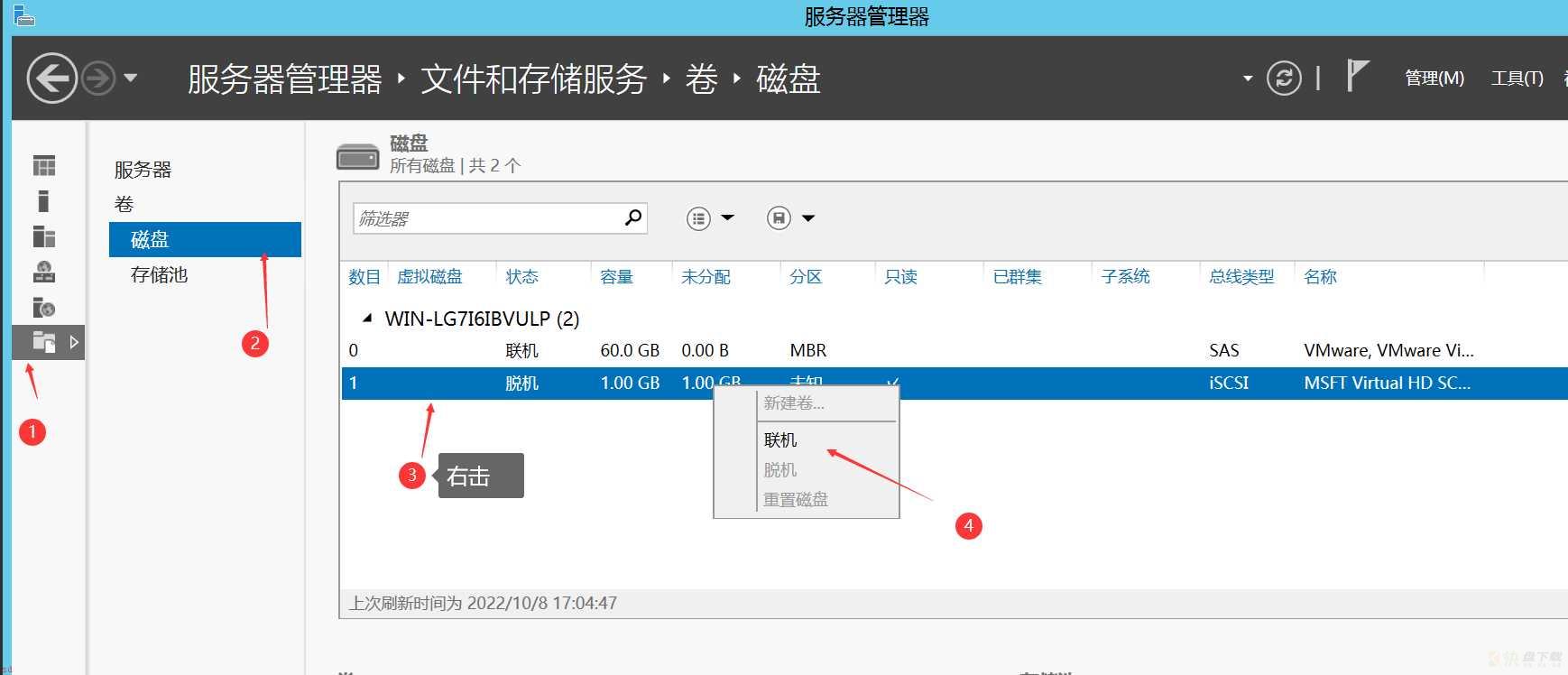
Task: Sort by the 子系统 column header
Action: click(1125, 276)
